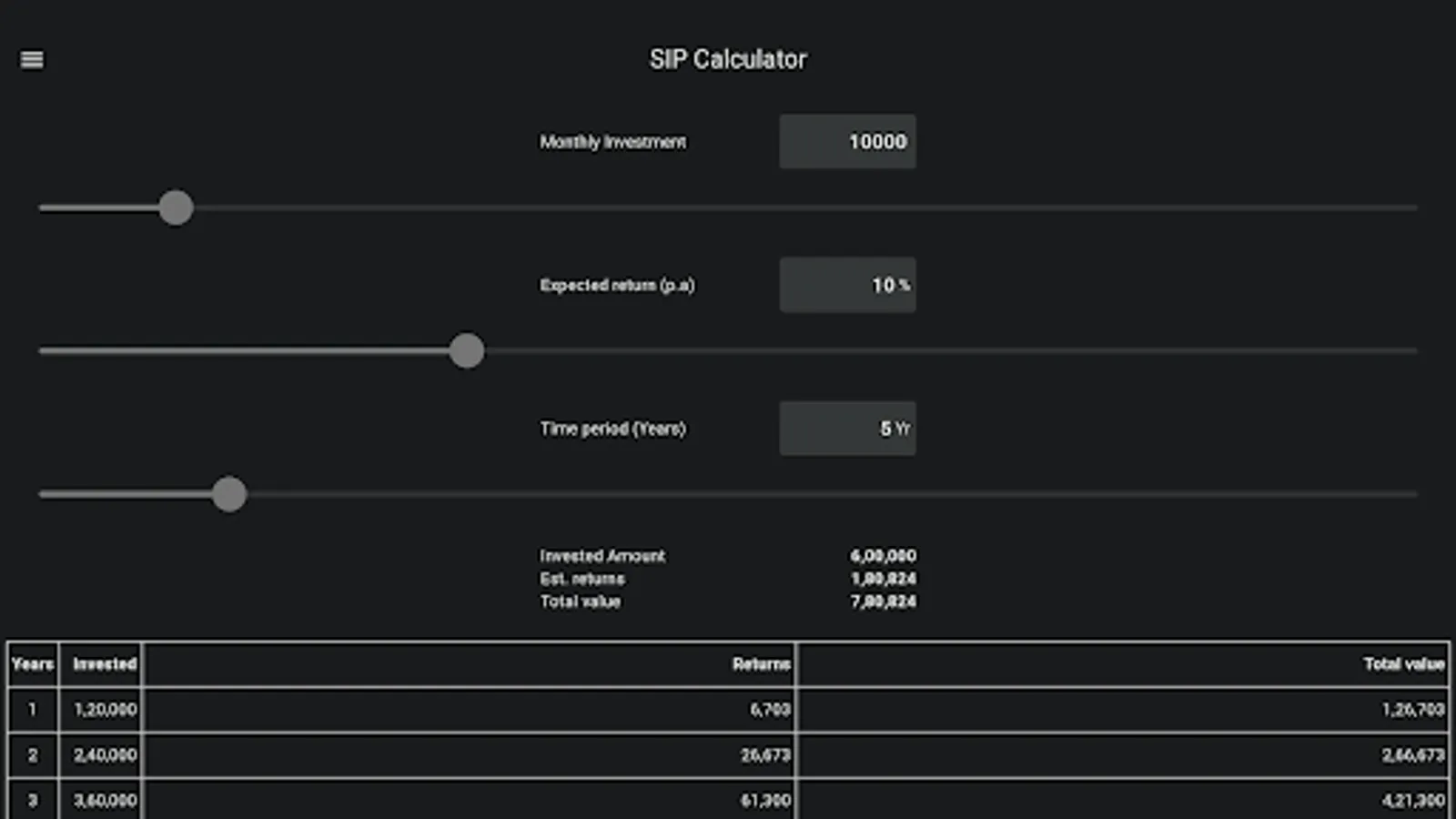This screenshot has height=819, width=1456.
Task: Click the 6,703 returns cell
Action: [x=770, y=709]
